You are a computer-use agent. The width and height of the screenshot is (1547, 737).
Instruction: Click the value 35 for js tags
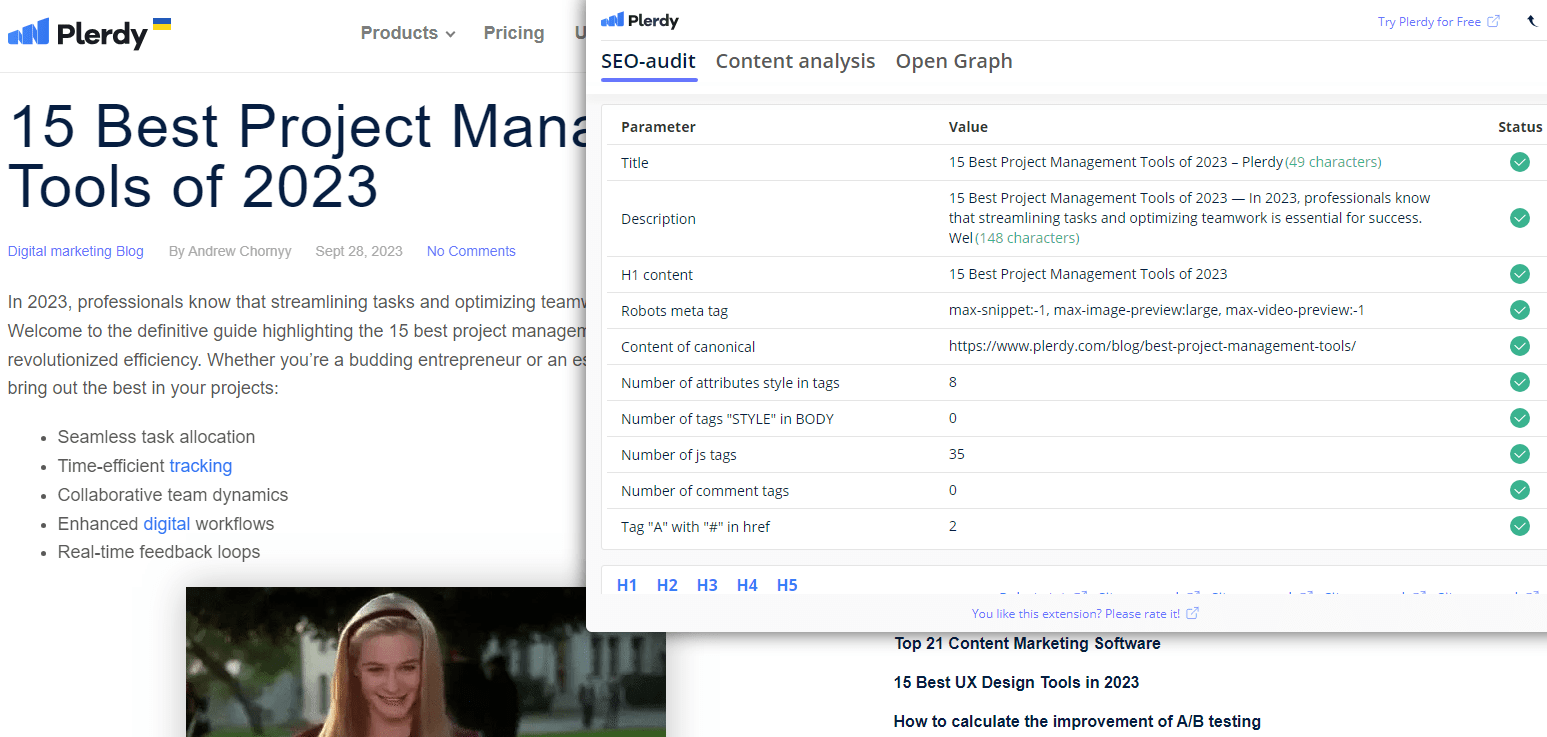957,454
